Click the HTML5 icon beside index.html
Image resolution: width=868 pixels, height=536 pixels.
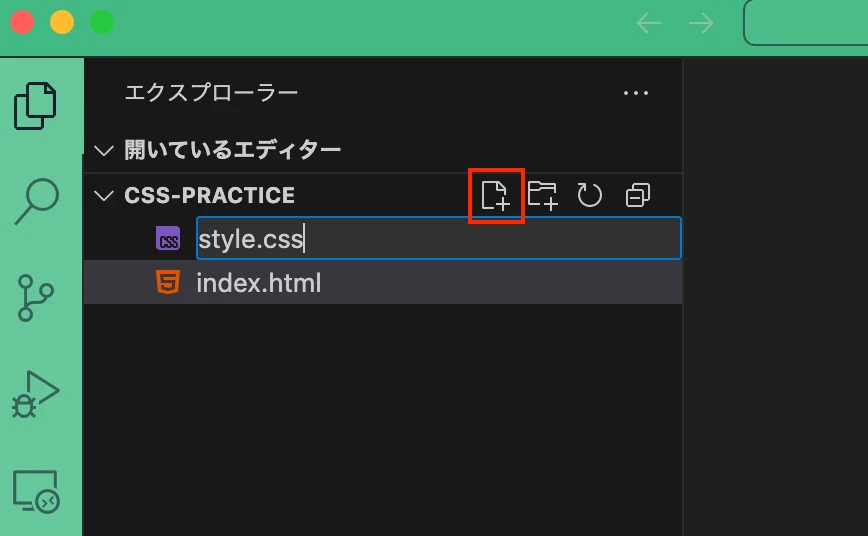coord(168,283)
